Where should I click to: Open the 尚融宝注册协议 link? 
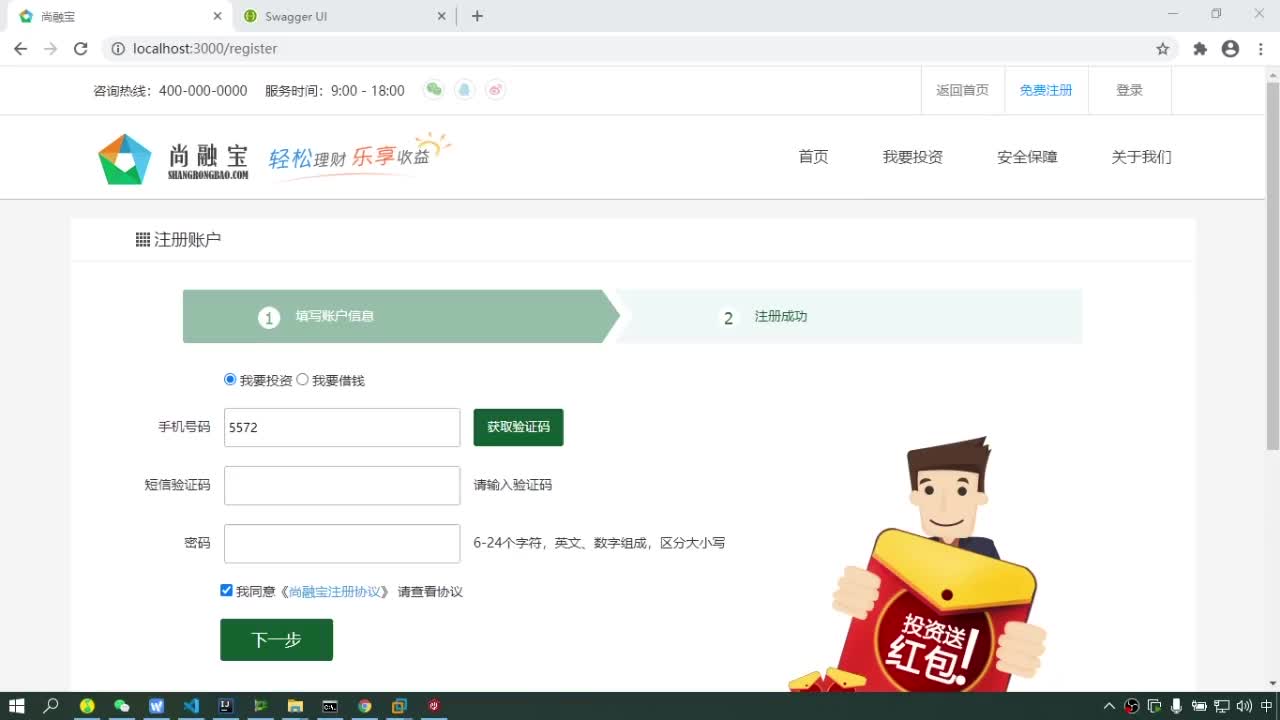click(335, 592)
